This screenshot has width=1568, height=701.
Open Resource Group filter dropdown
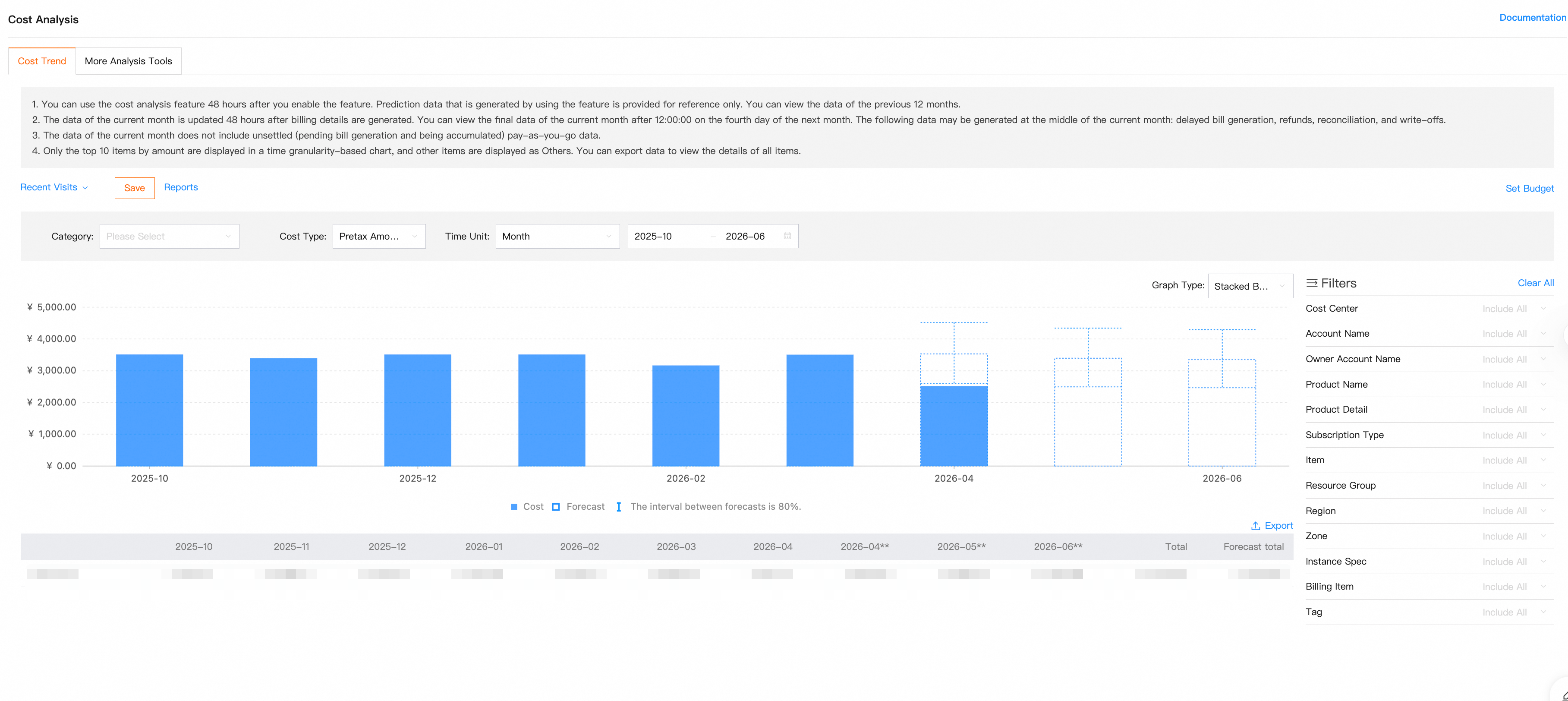[1514, 486]
